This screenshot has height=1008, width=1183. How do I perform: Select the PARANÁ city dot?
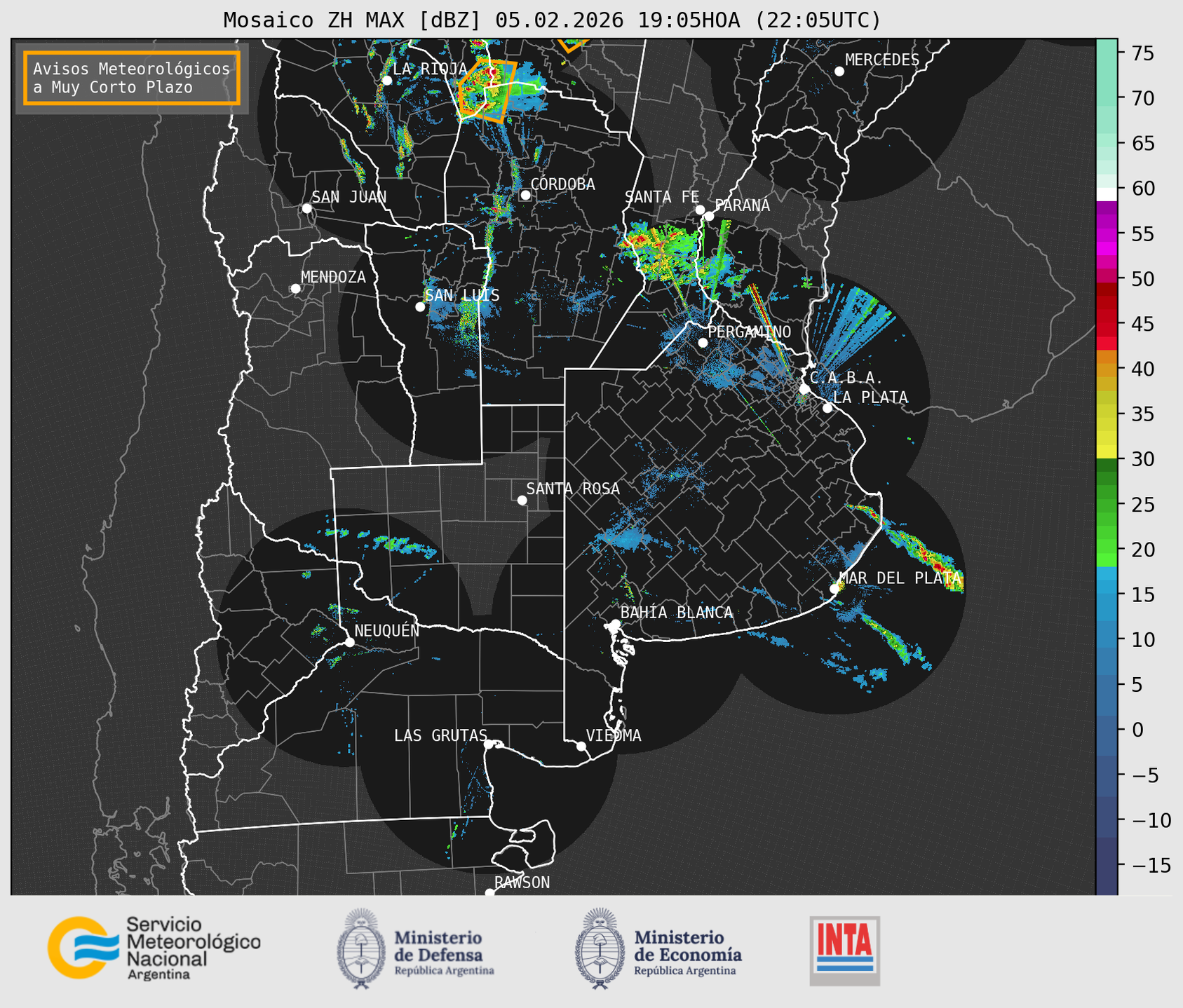(709, 216)
